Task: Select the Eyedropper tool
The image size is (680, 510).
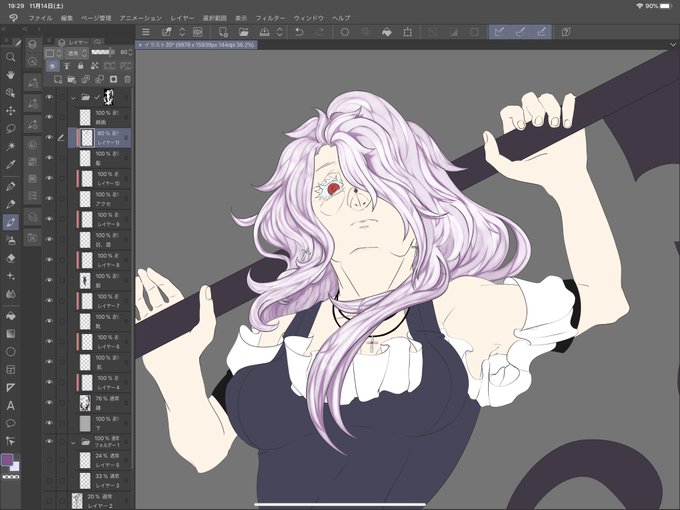Action: click(x=10, y=164)
